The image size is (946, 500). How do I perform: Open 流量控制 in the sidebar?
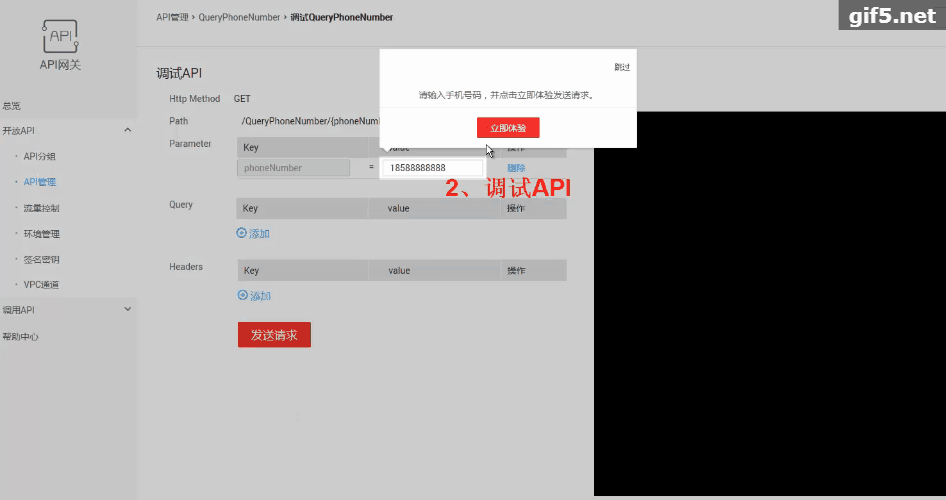pyautogui.click(x=42, y=208)
